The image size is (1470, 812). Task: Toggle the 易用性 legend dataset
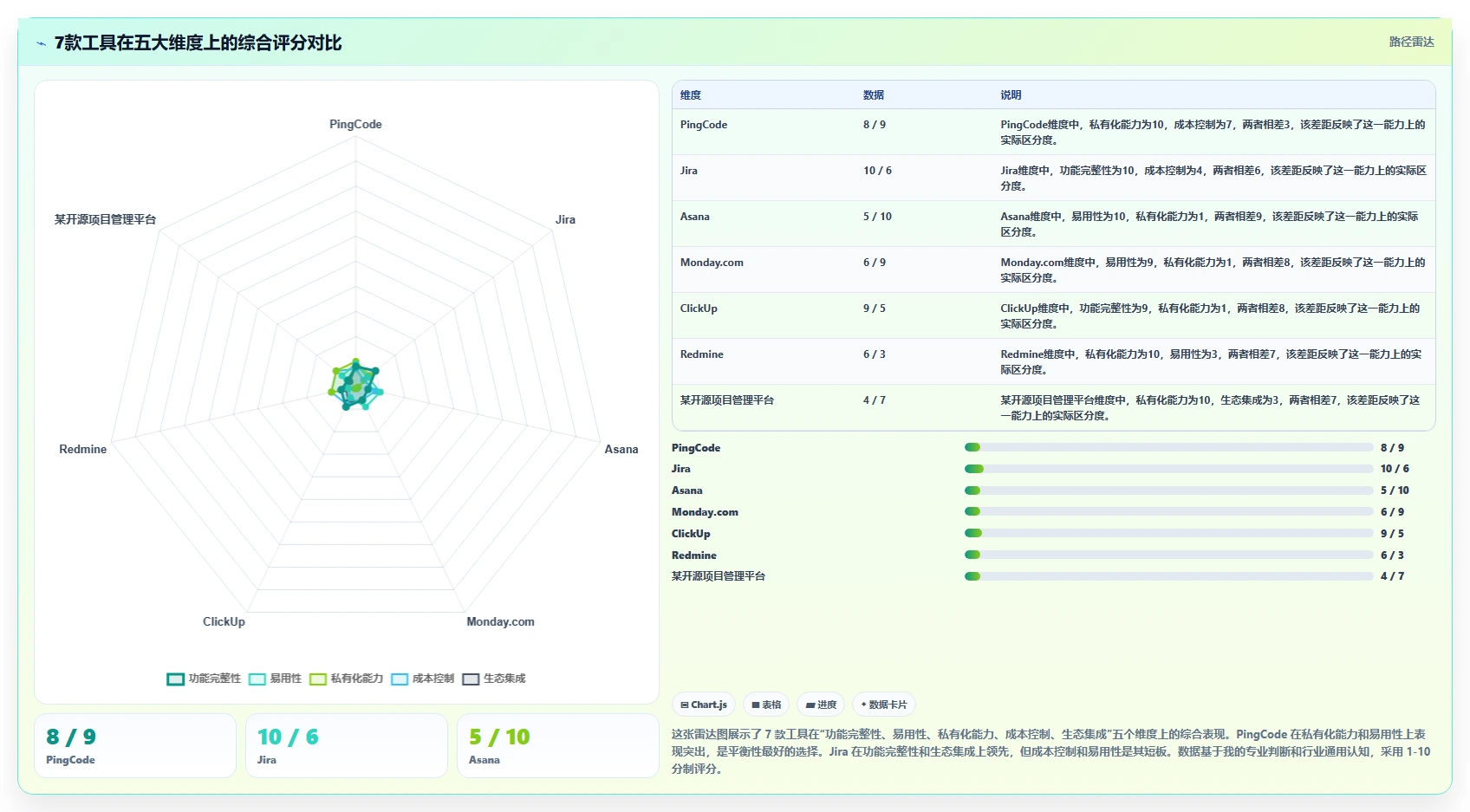[x=275, y=679]
